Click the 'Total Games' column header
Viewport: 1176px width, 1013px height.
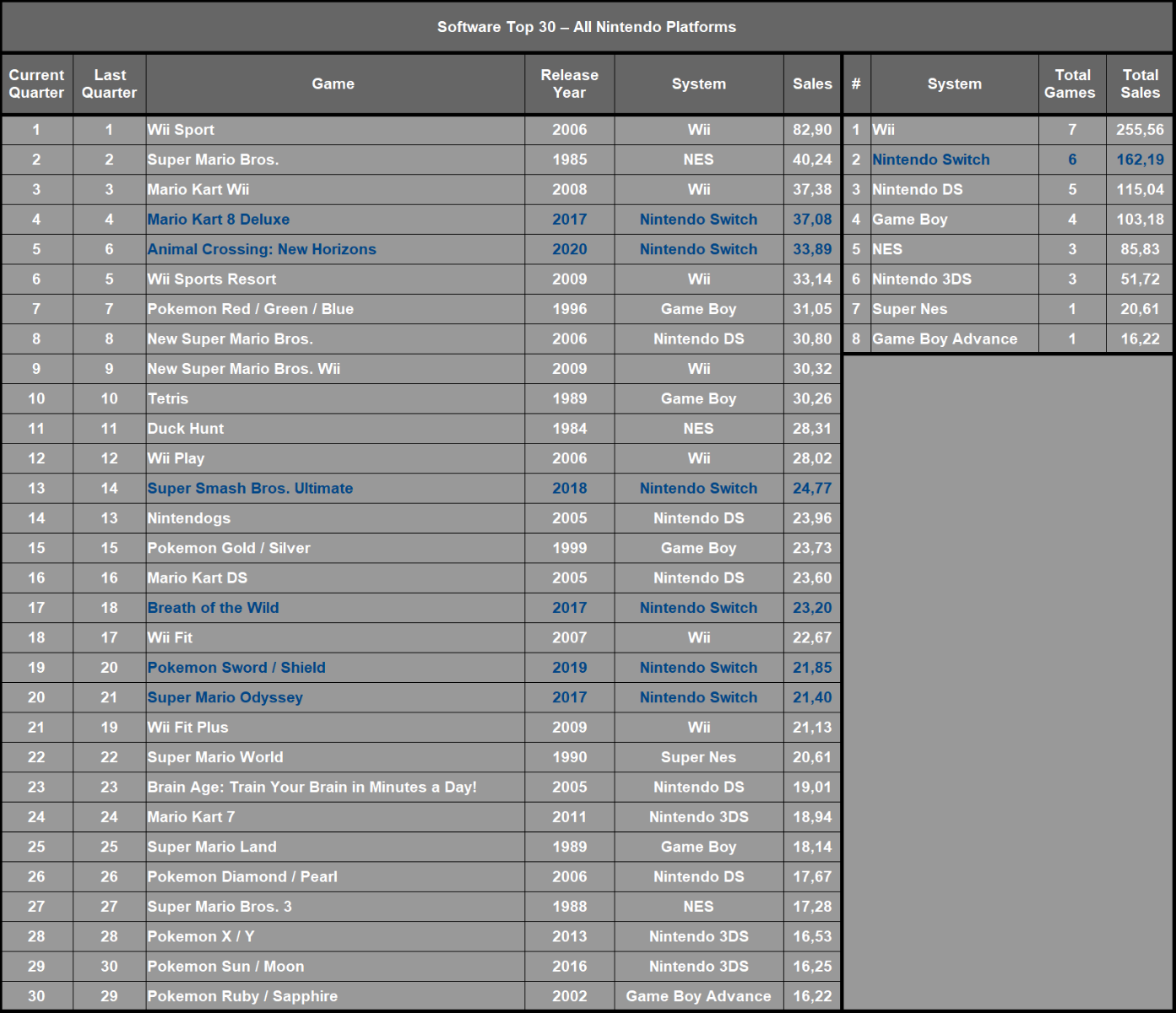[x=1072, y=84]
